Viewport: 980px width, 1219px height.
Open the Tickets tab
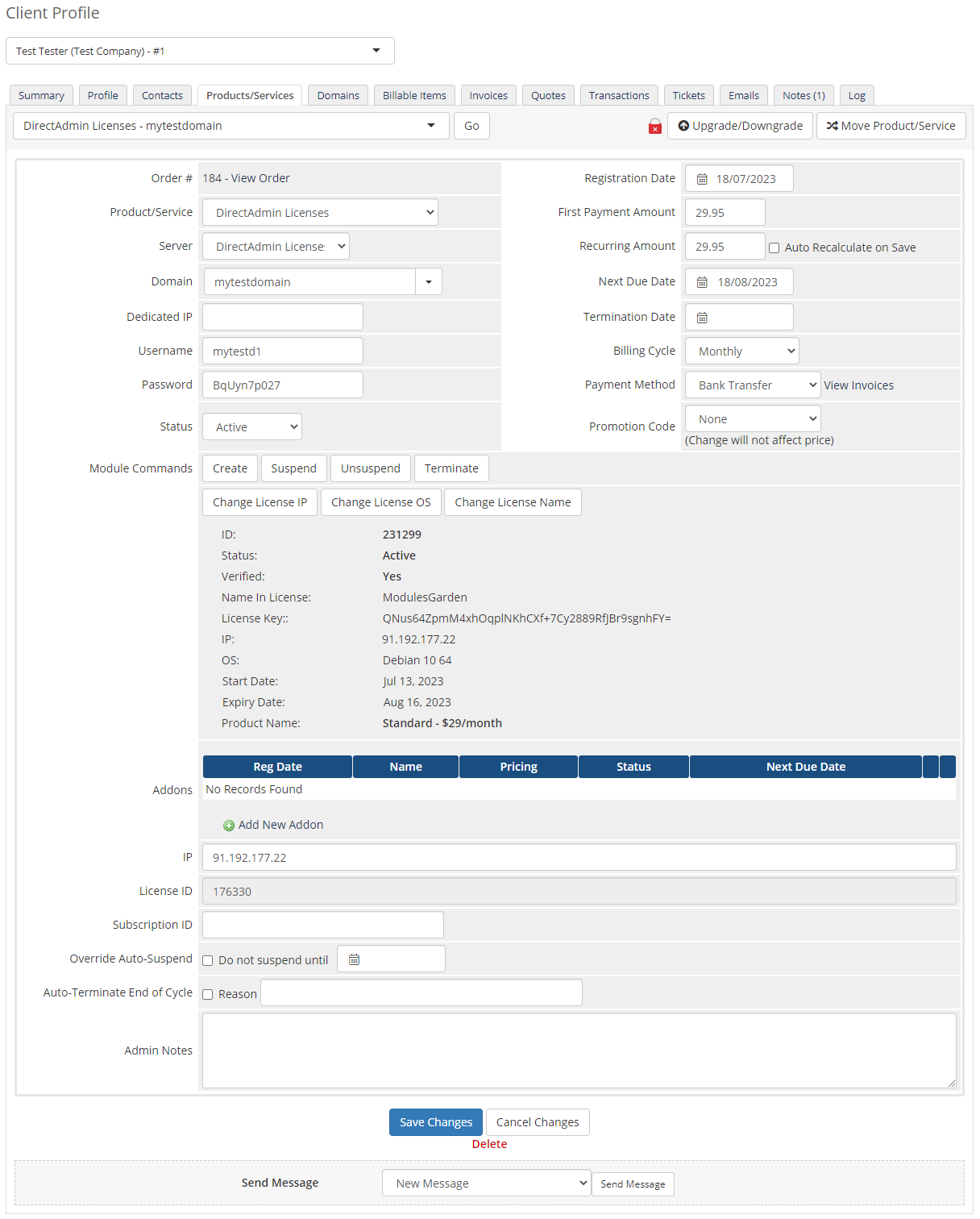(x=688, y=95)
